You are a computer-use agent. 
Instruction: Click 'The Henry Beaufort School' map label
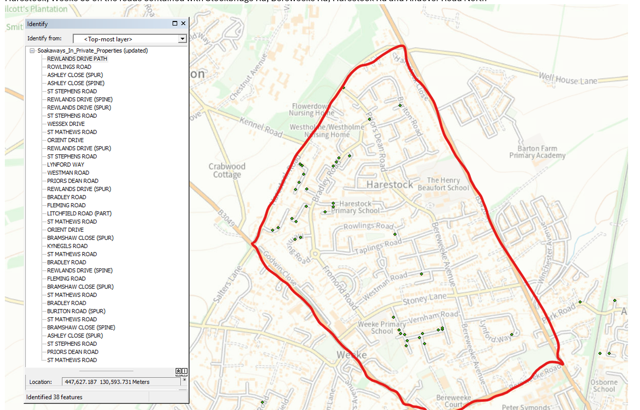[443, 184]
